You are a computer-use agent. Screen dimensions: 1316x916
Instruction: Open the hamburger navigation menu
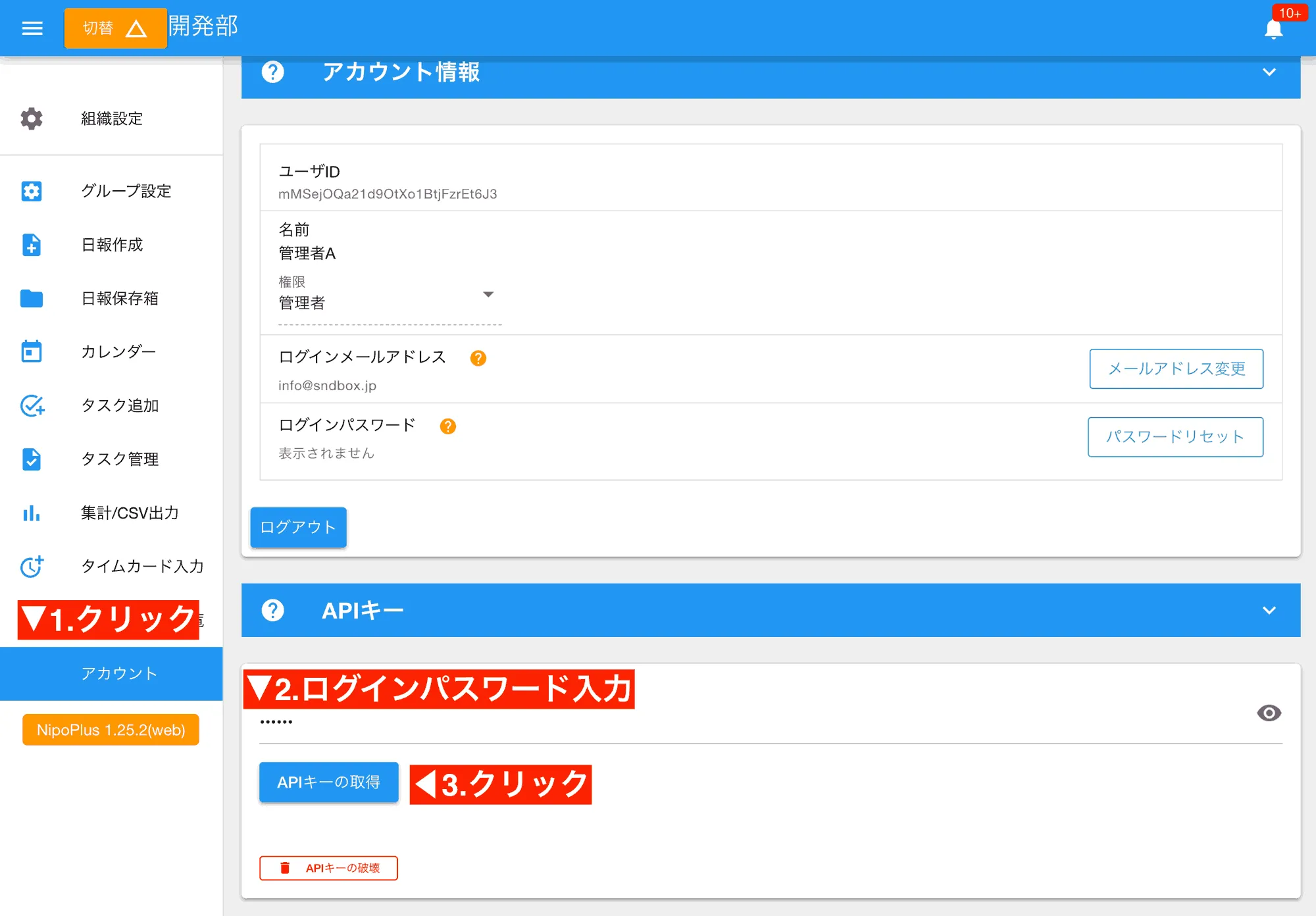[32, 28]
